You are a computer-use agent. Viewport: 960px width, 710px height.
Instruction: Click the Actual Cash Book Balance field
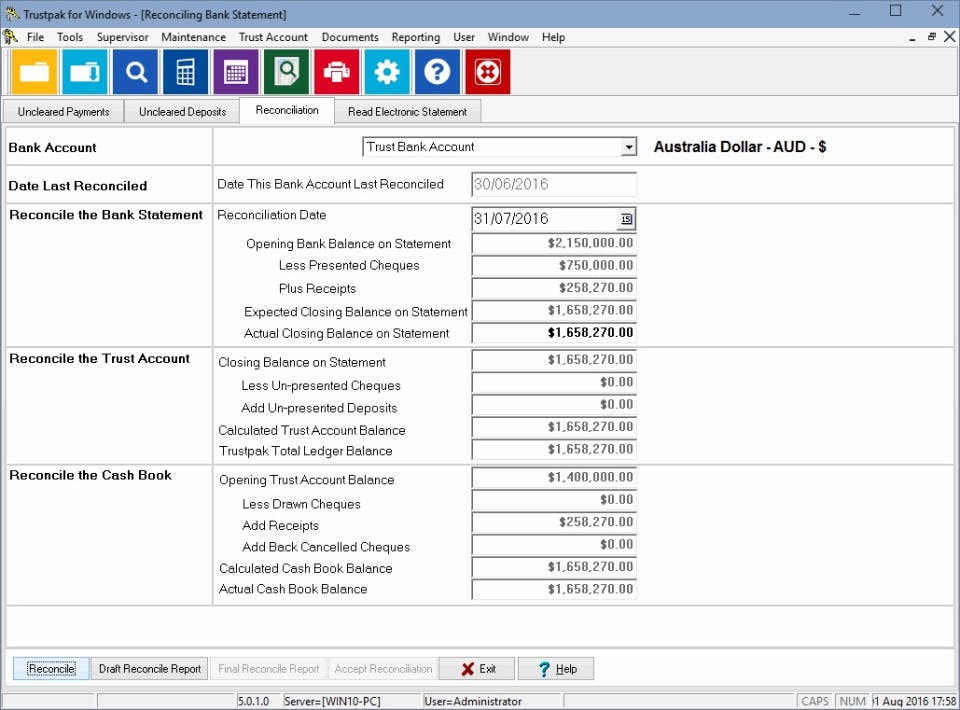554,589
